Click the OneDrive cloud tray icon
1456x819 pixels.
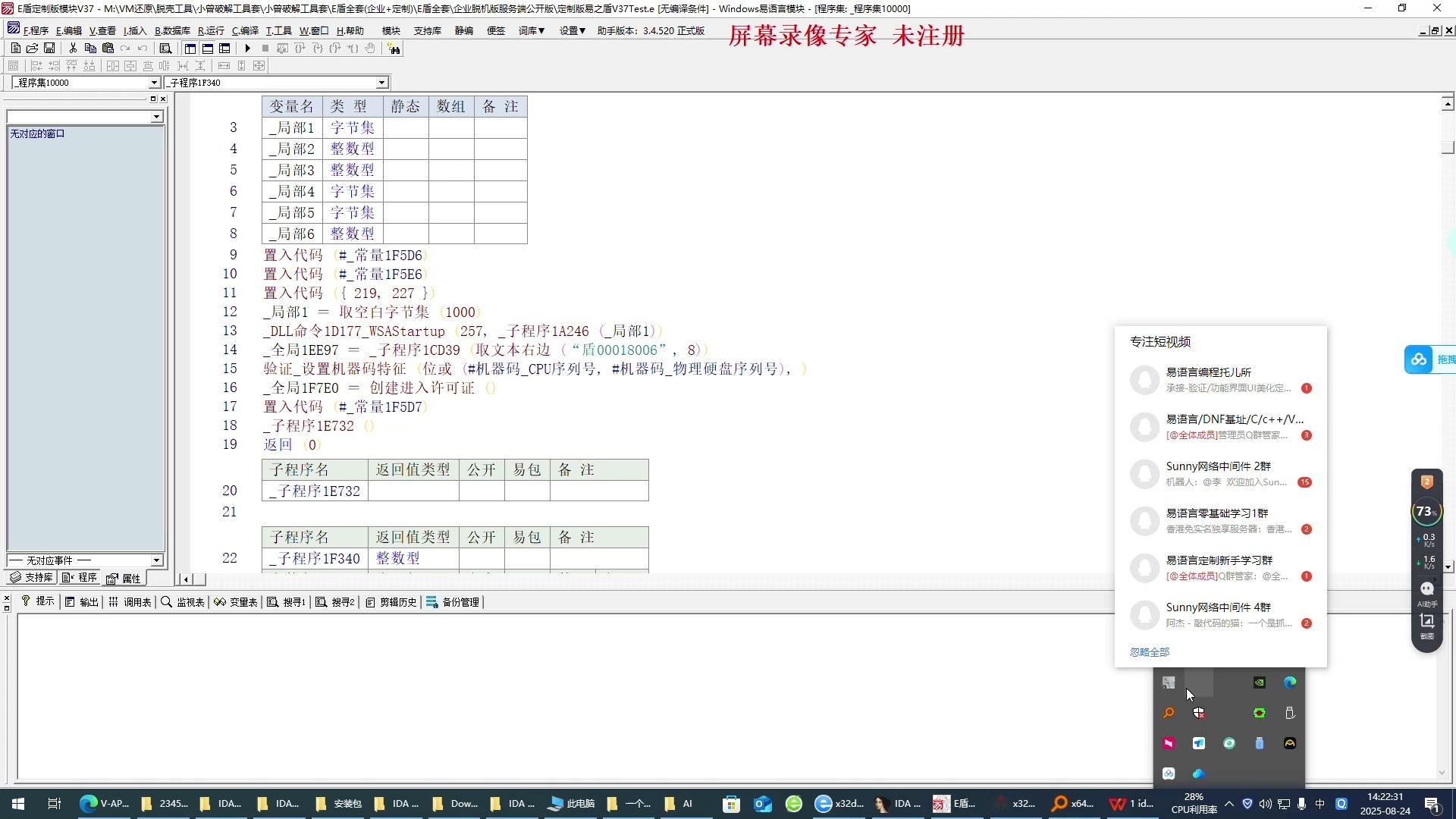click(x=1199, y=773)
